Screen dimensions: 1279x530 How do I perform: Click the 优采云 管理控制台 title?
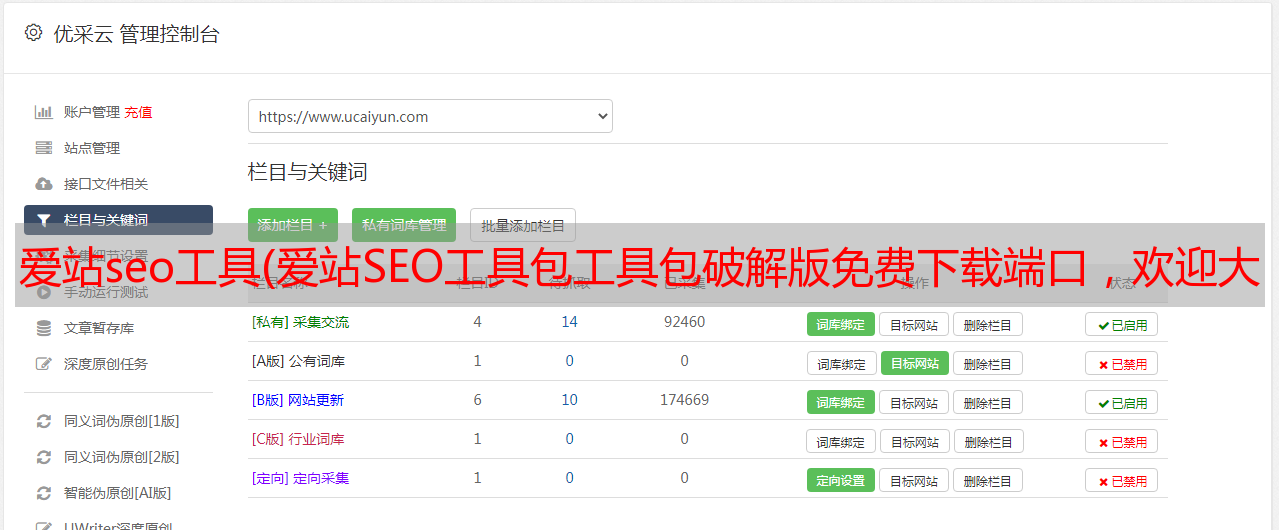[136, 34]
